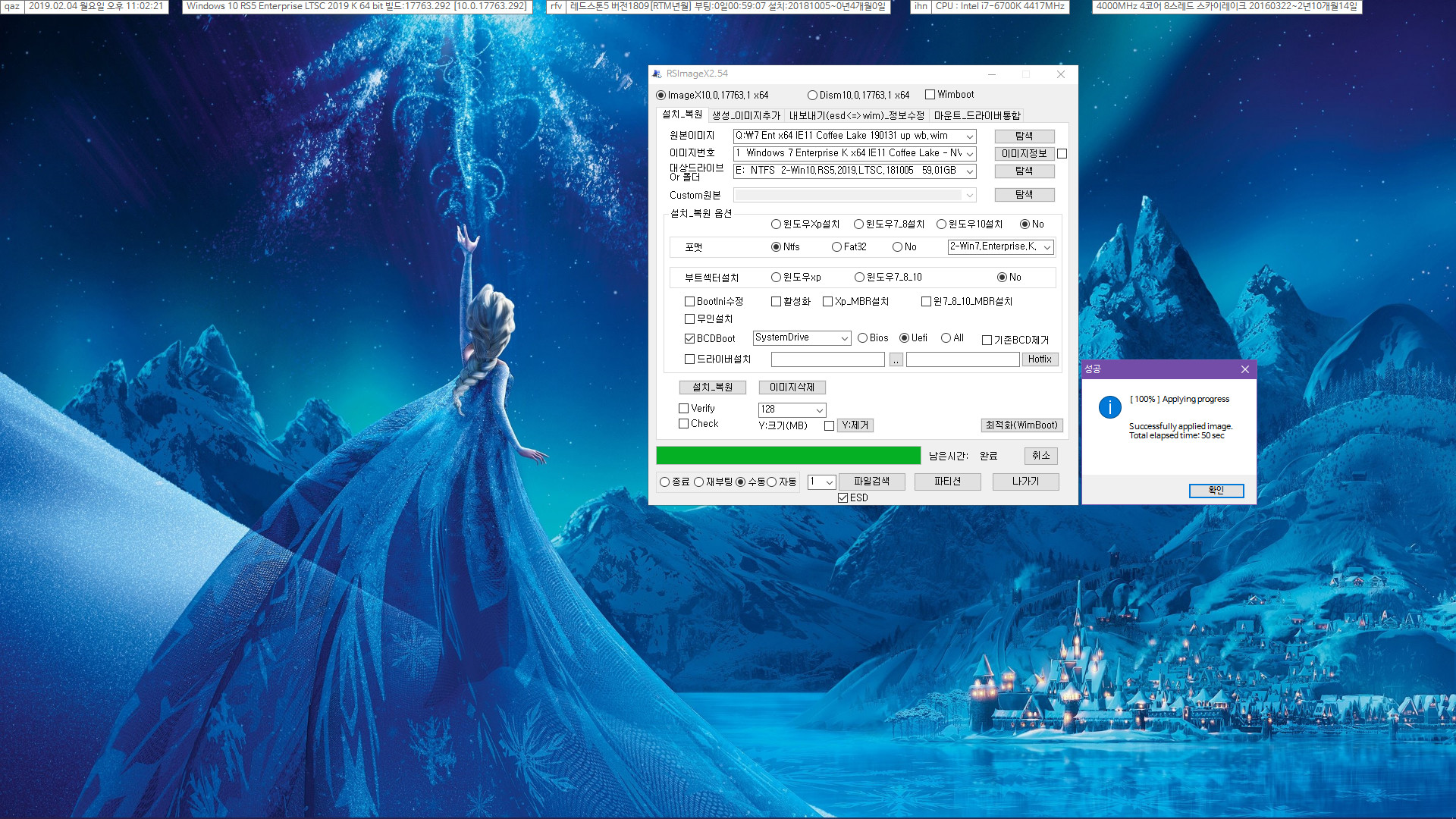Click the 취소 cancel button

[1040, 456]
